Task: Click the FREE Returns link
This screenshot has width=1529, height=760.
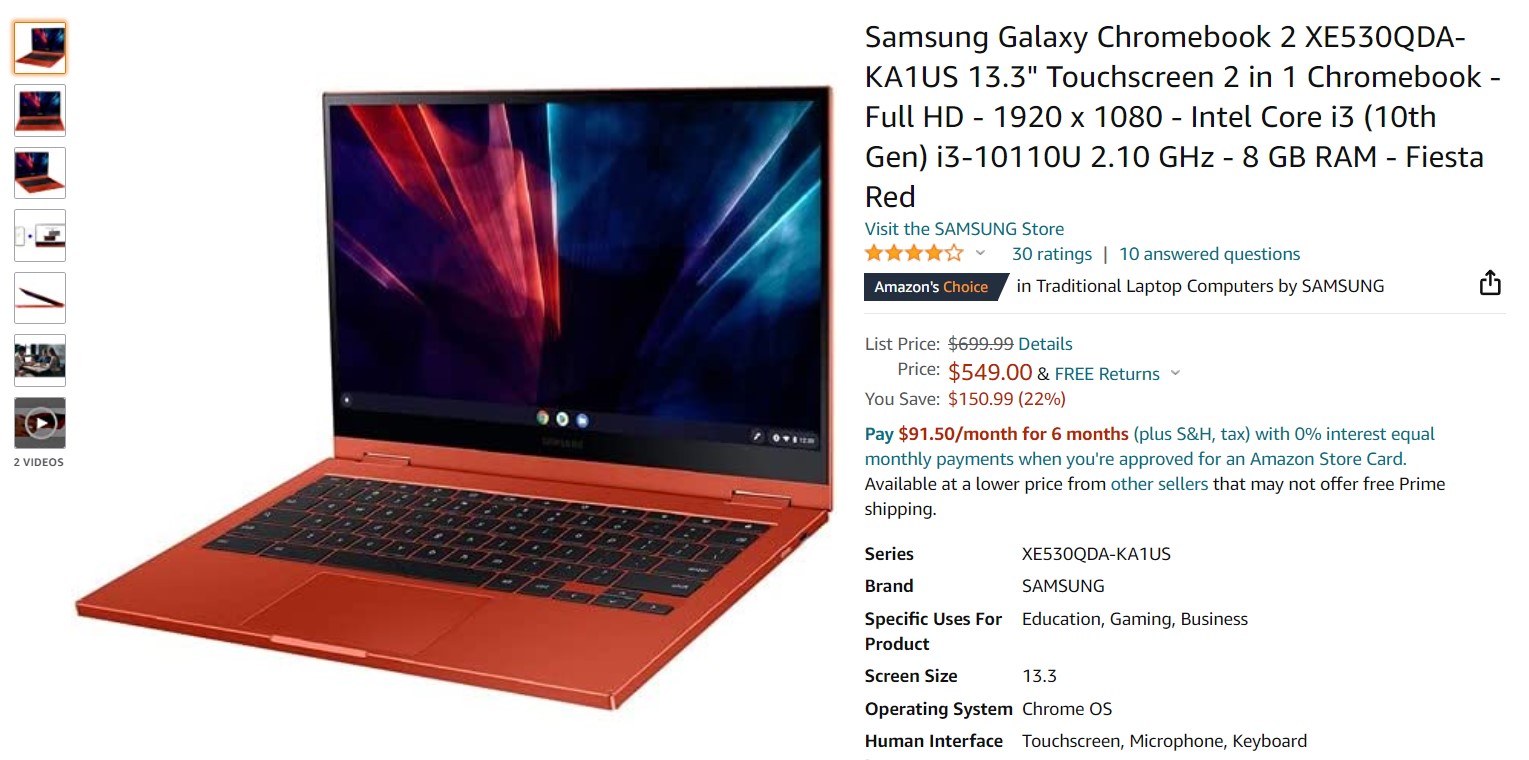Action: click(1107, 374)
